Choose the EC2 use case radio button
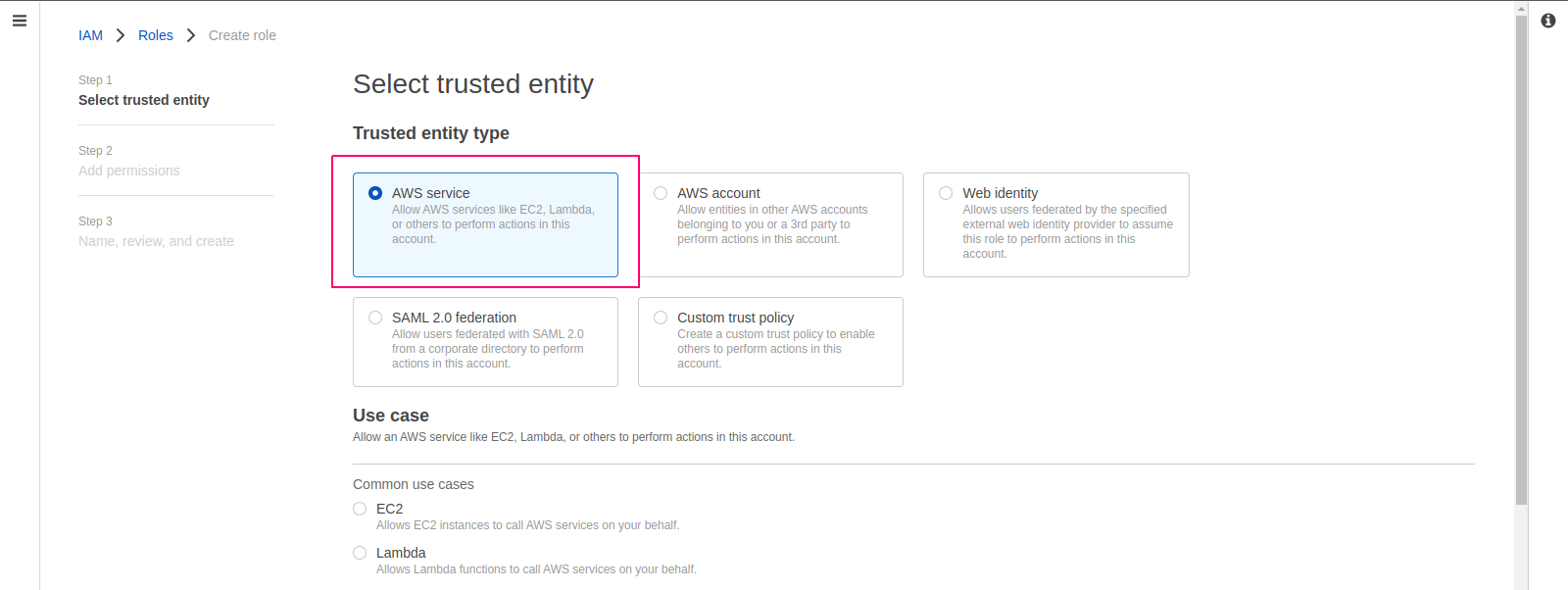The width and height of the screenshot is (1568, 590). click(x=360, y=509)
